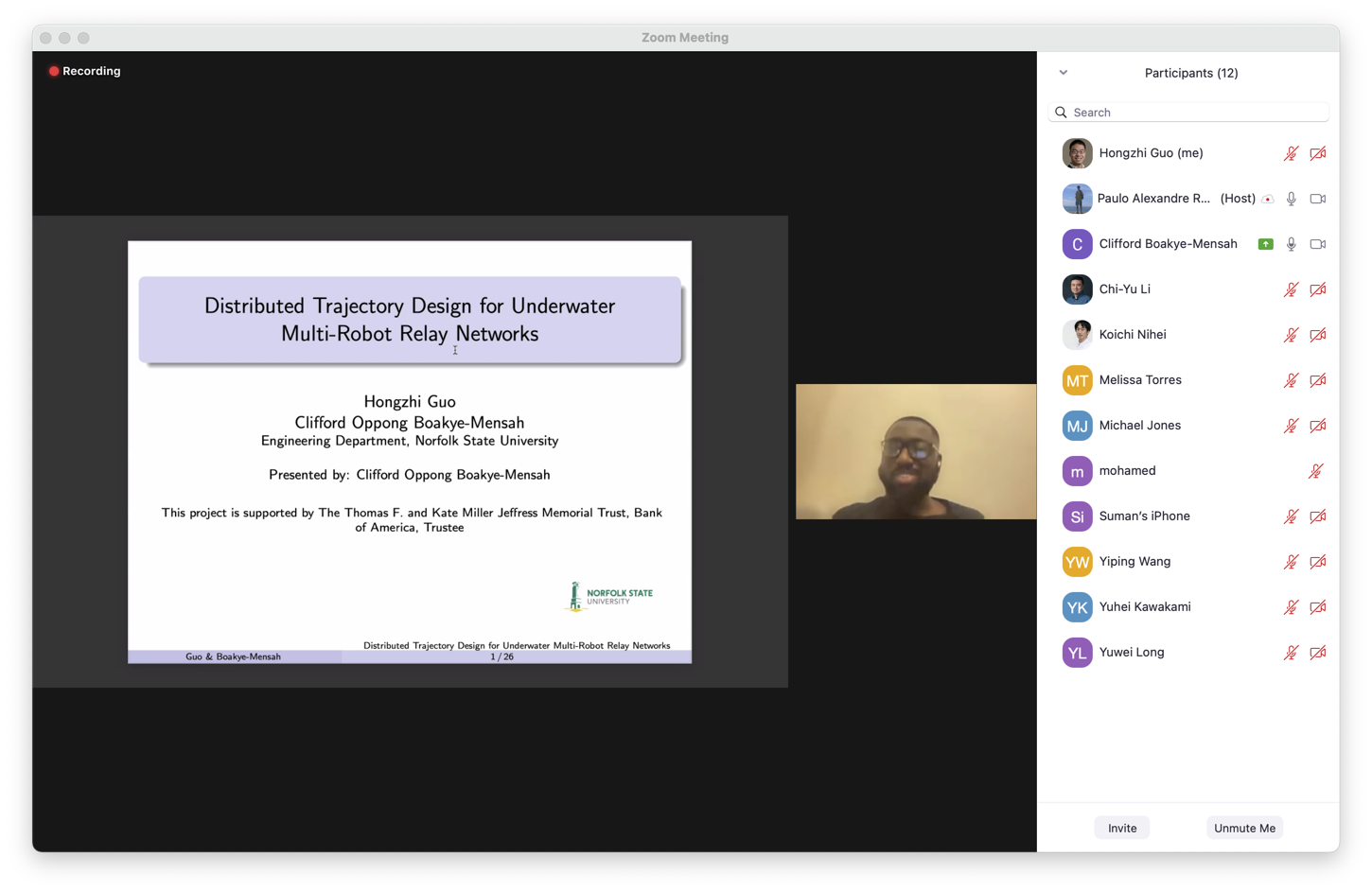
Task: Click the presenter's video thumbnail
Action: [915, 451]
